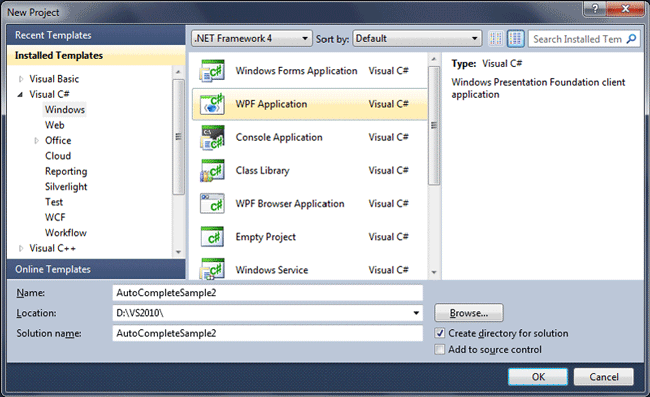Screen dimensions: 650x397
Task: Expand the Visual C++ tree node
Action: (21, 248)
